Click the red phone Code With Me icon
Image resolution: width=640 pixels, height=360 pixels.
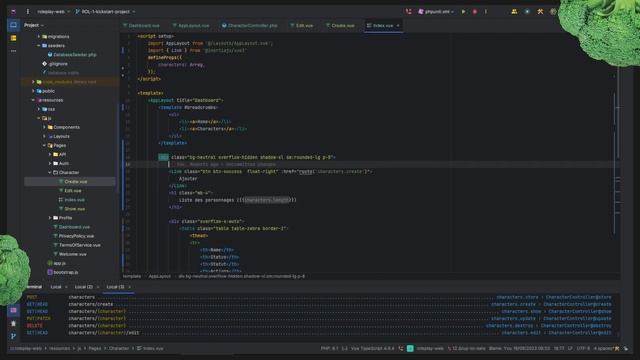click(x=409, y=12)
